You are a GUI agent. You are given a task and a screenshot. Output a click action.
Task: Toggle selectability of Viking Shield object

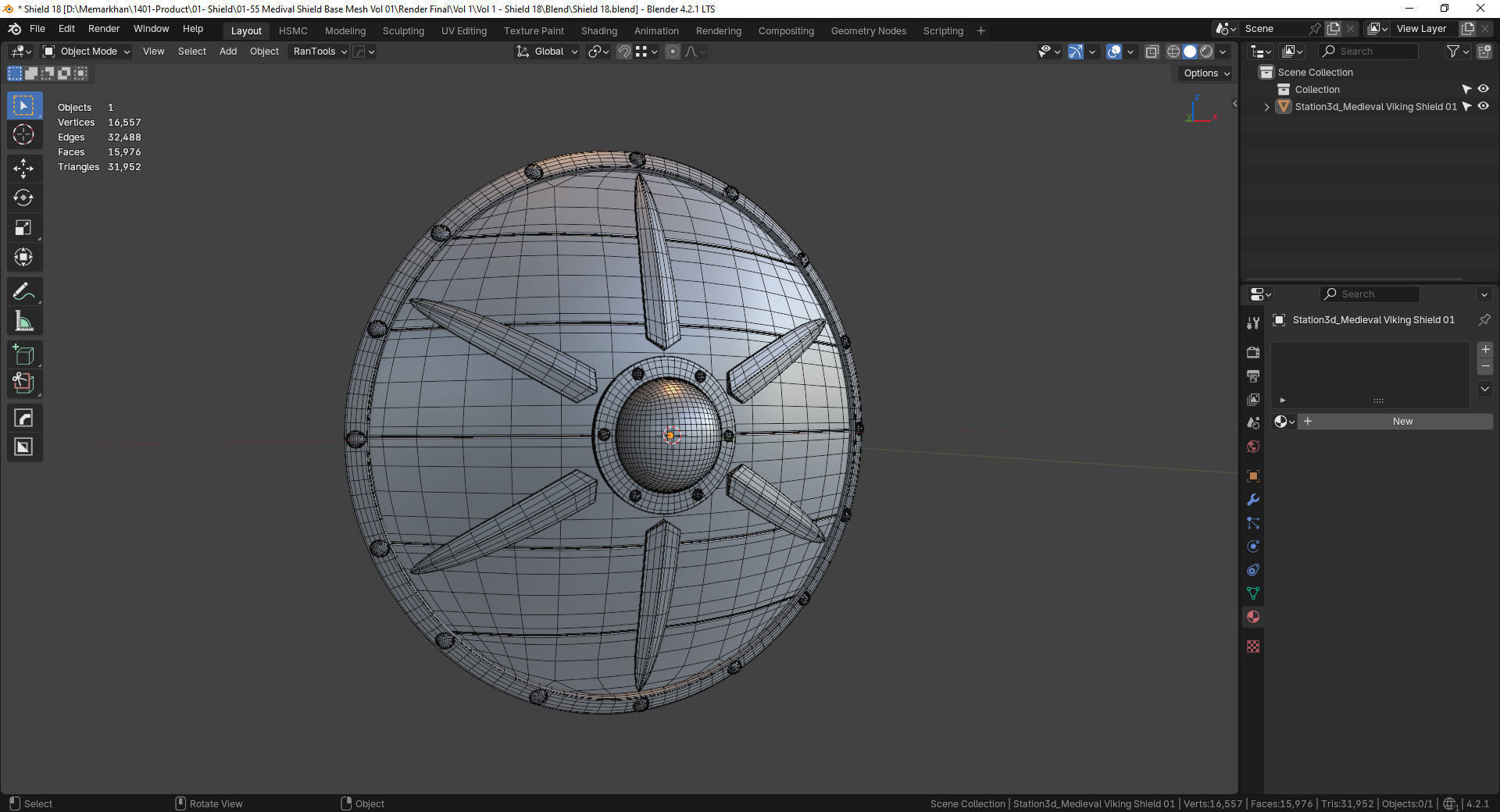pyautogui.click(x=1466, y=106)
